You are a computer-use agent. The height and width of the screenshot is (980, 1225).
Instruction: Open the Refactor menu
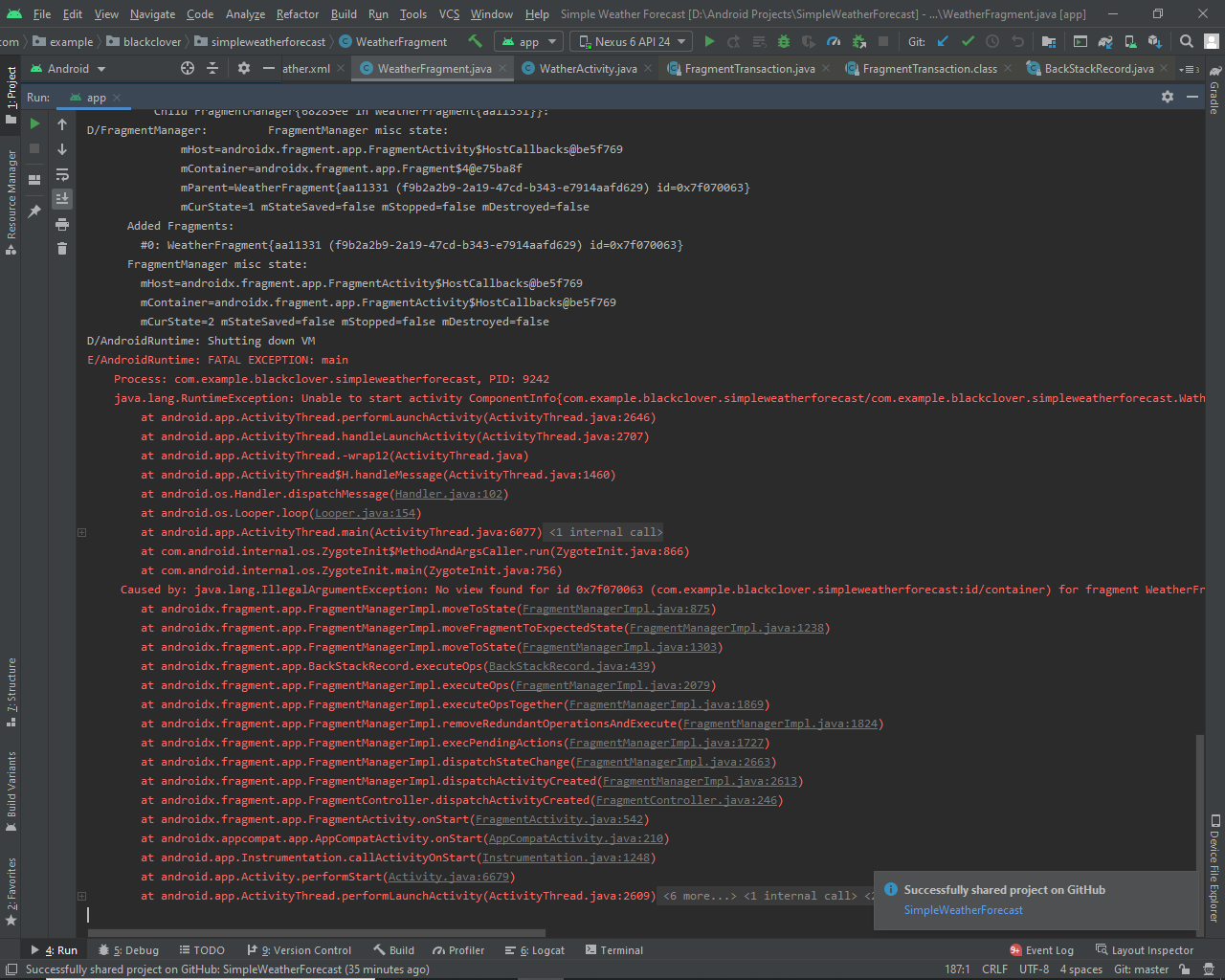coord(297,13)
